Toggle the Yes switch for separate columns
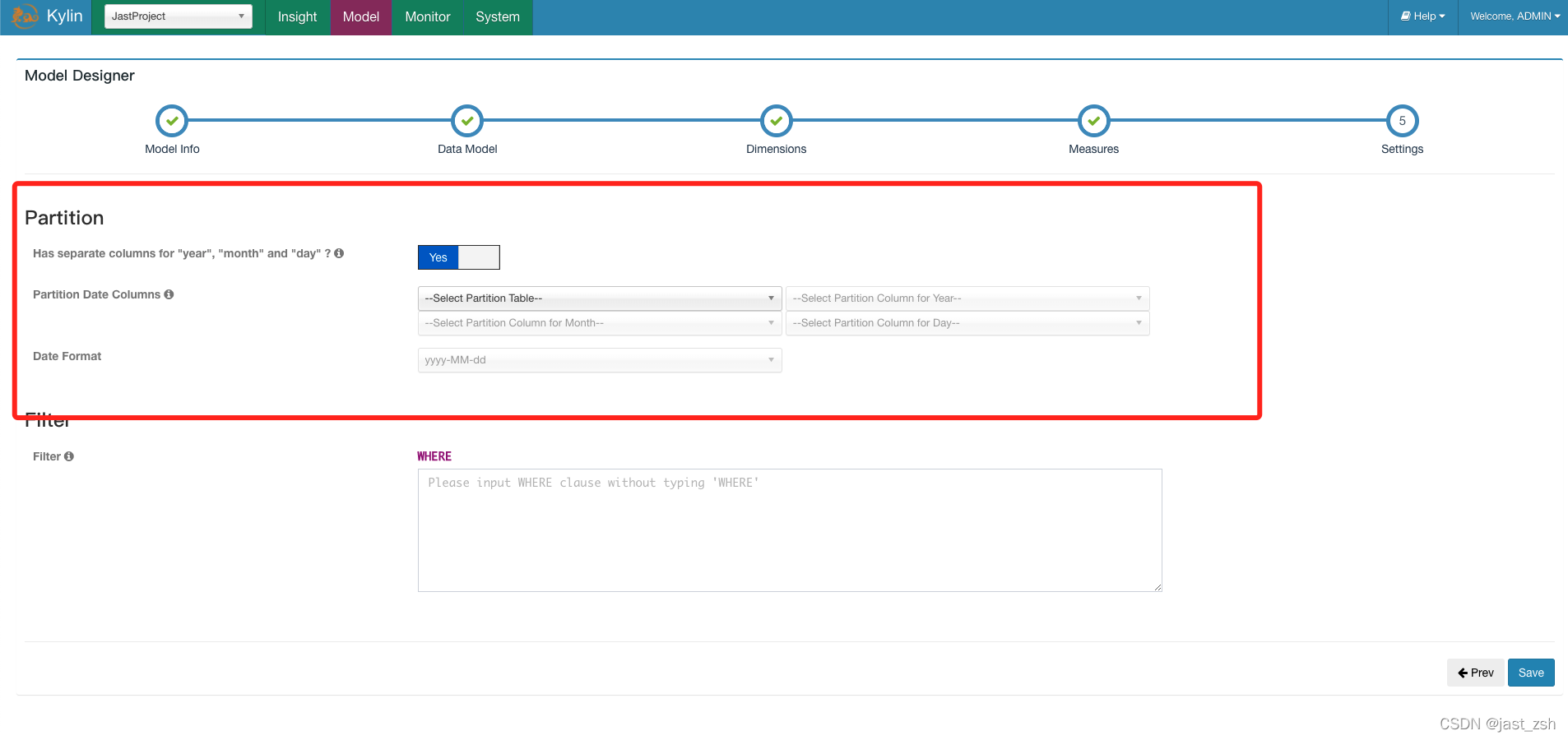Image resolution: width=1568 pixels, height=740 pixels. pos(459,257)
